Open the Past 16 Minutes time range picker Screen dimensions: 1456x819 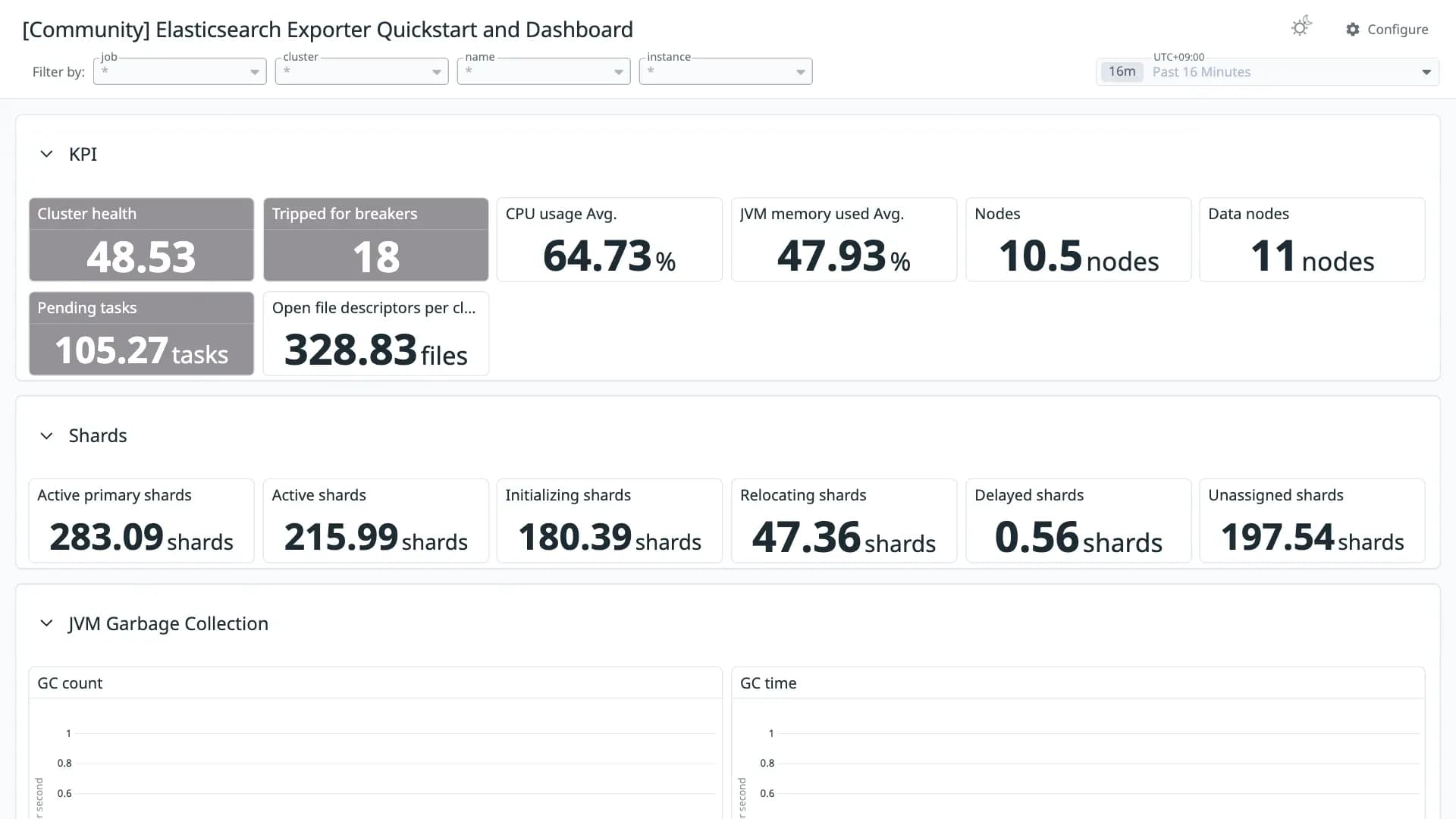(x=1267, y=72)
